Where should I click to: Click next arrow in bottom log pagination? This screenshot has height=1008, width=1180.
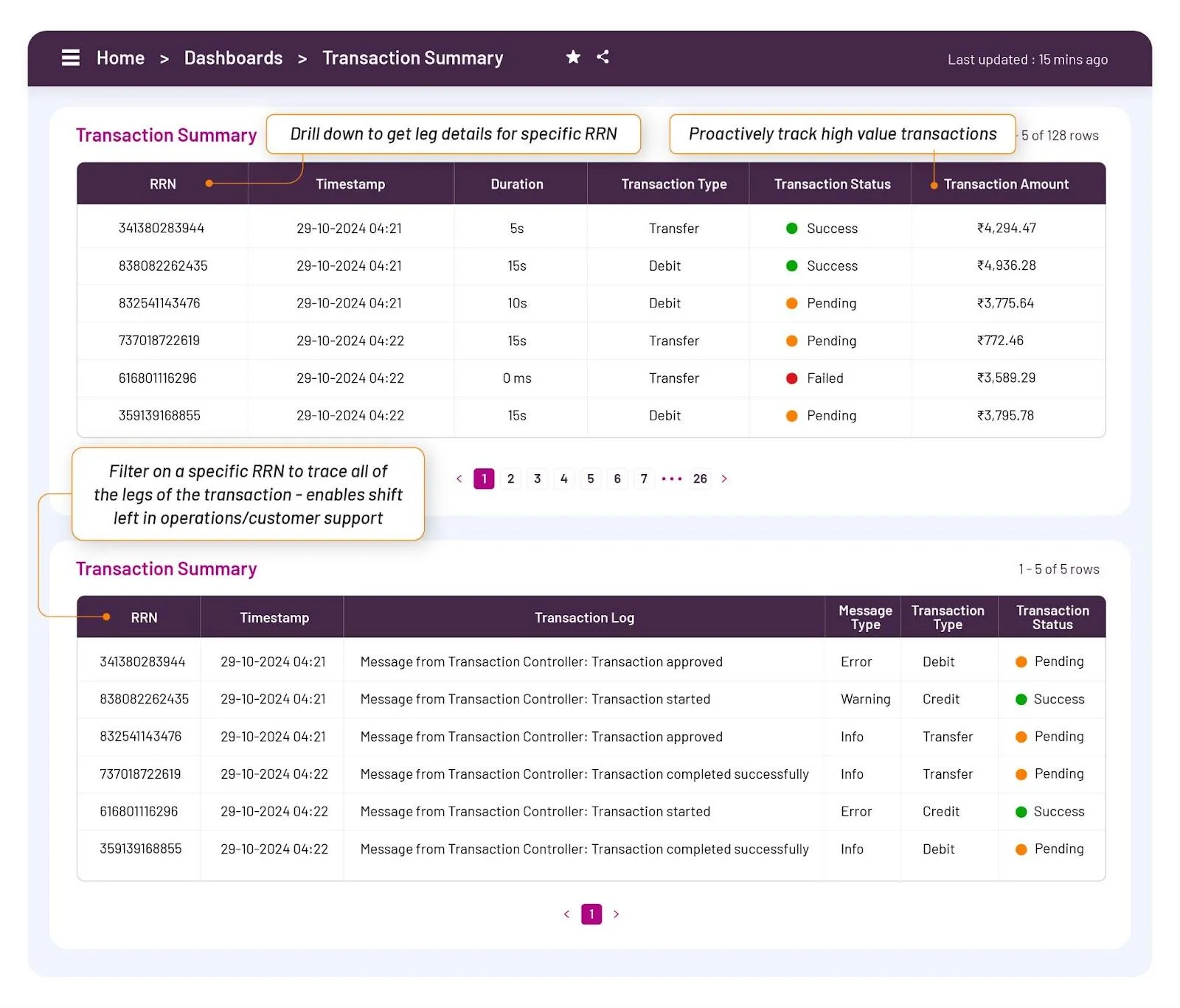[x=617, y=914]
